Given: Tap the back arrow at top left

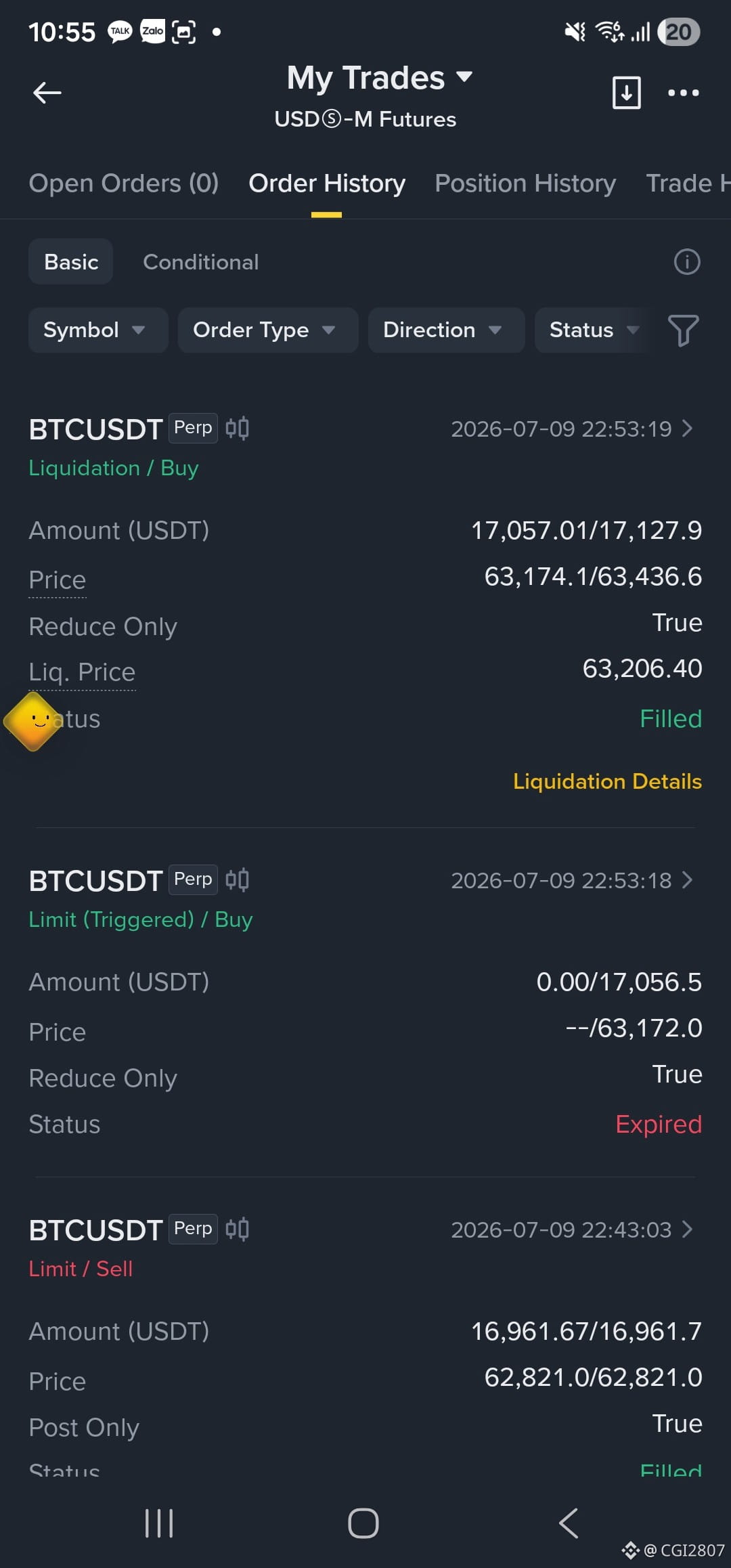Looking at the screenshot, I should click(x=47, y=93).
